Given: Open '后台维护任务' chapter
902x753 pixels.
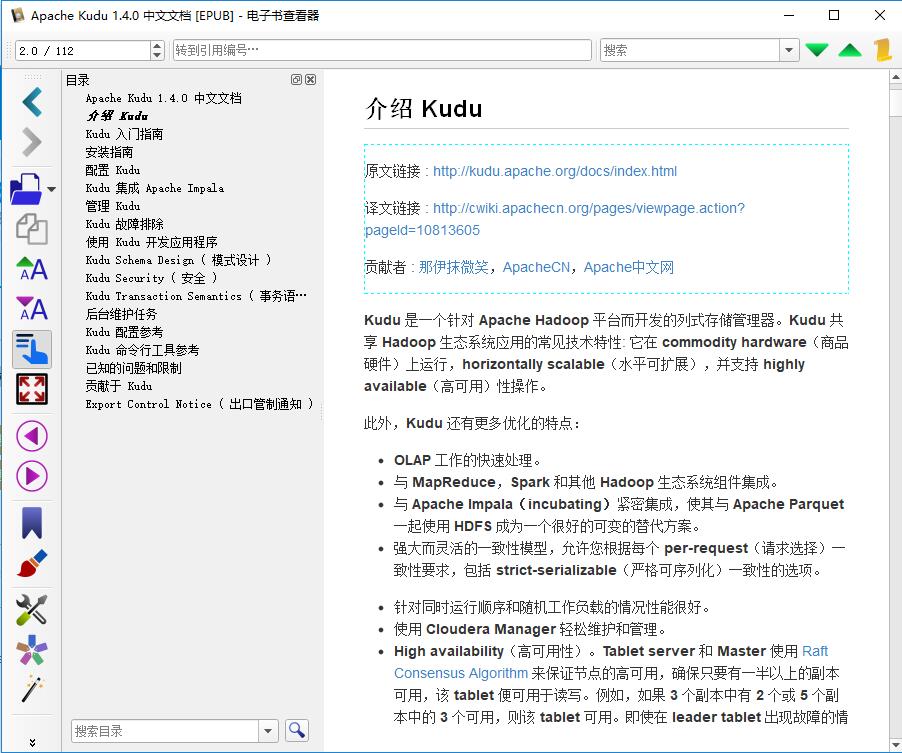Looking at the screenshot, I should [121, 314].
